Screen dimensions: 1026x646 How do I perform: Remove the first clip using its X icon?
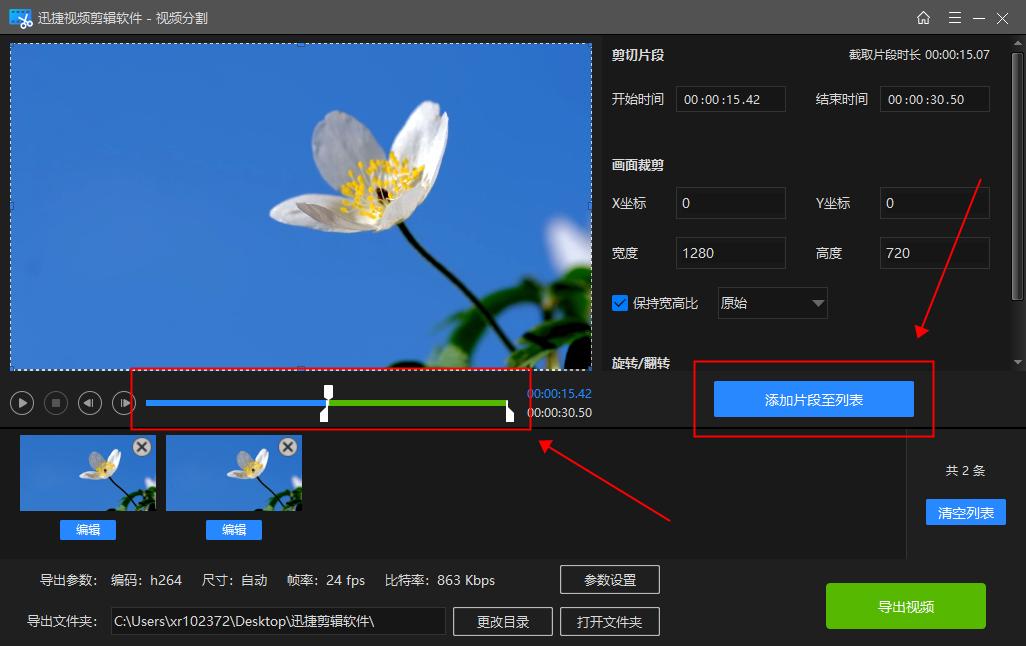[142, 447]
